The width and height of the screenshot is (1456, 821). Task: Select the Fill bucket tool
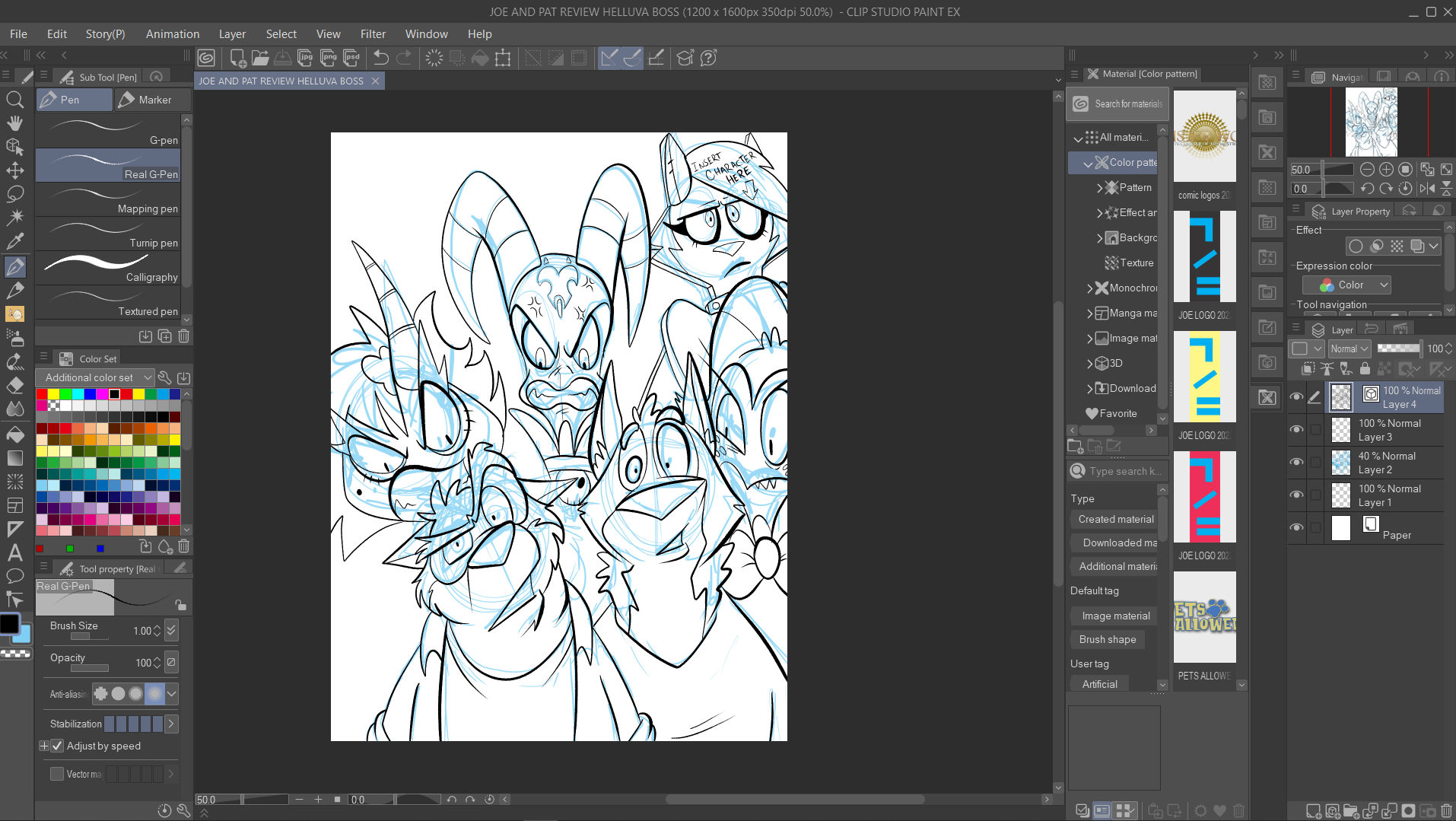(x=14, y=434)
